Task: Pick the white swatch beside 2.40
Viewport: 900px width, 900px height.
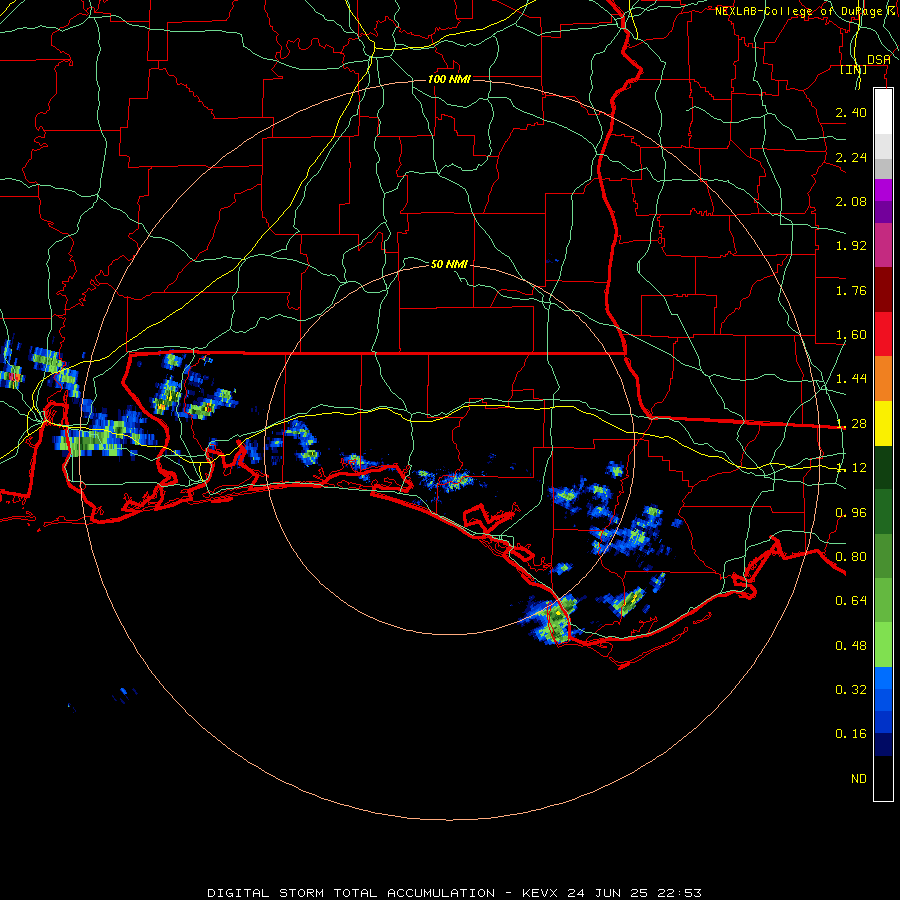Action: (x=883, y=111)
